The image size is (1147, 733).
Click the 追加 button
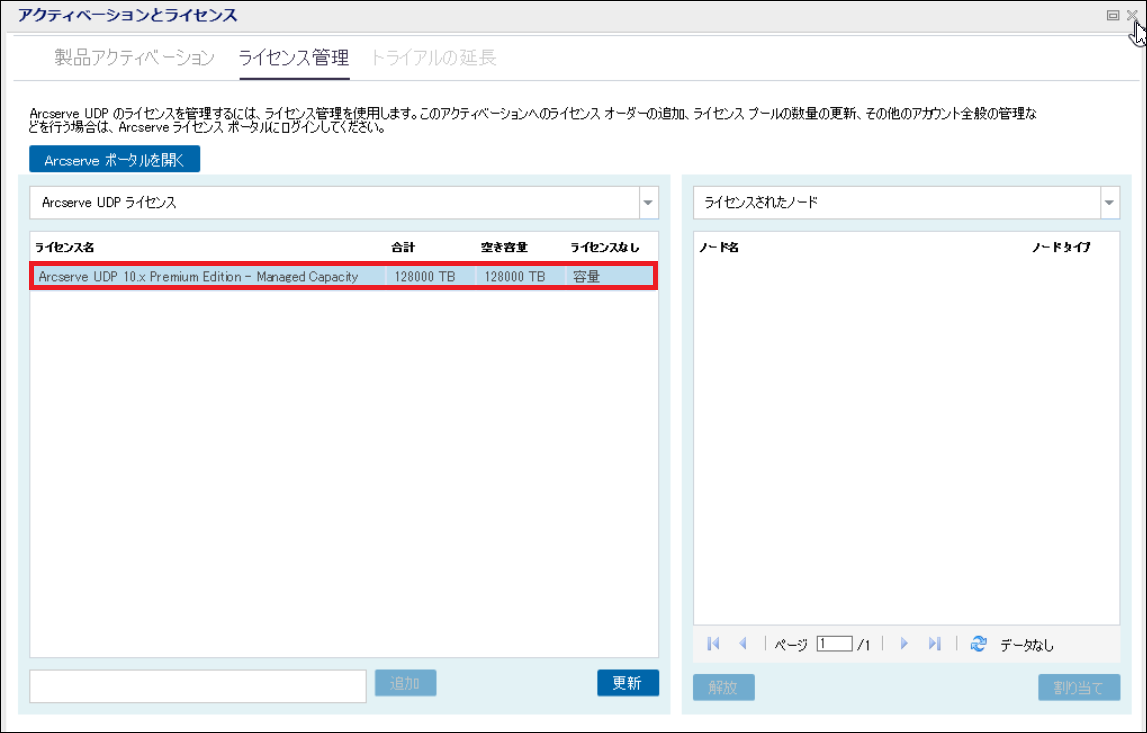click(405, 683)
